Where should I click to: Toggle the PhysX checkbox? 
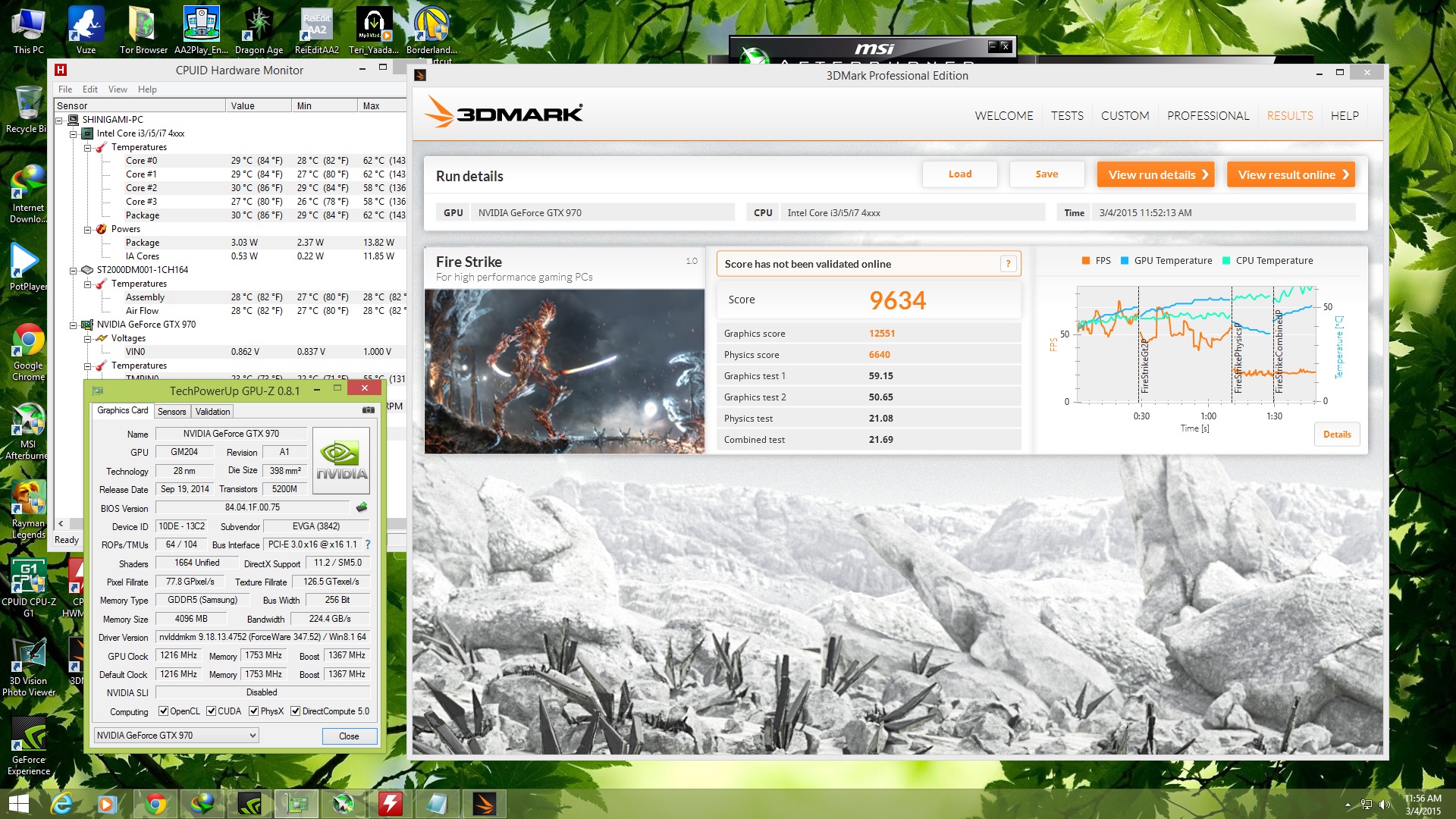[254, 711]
